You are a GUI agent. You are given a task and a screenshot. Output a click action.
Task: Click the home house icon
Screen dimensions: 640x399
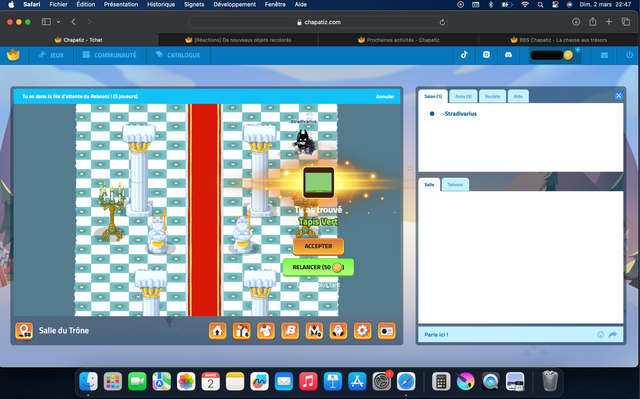tap(218, 331)
